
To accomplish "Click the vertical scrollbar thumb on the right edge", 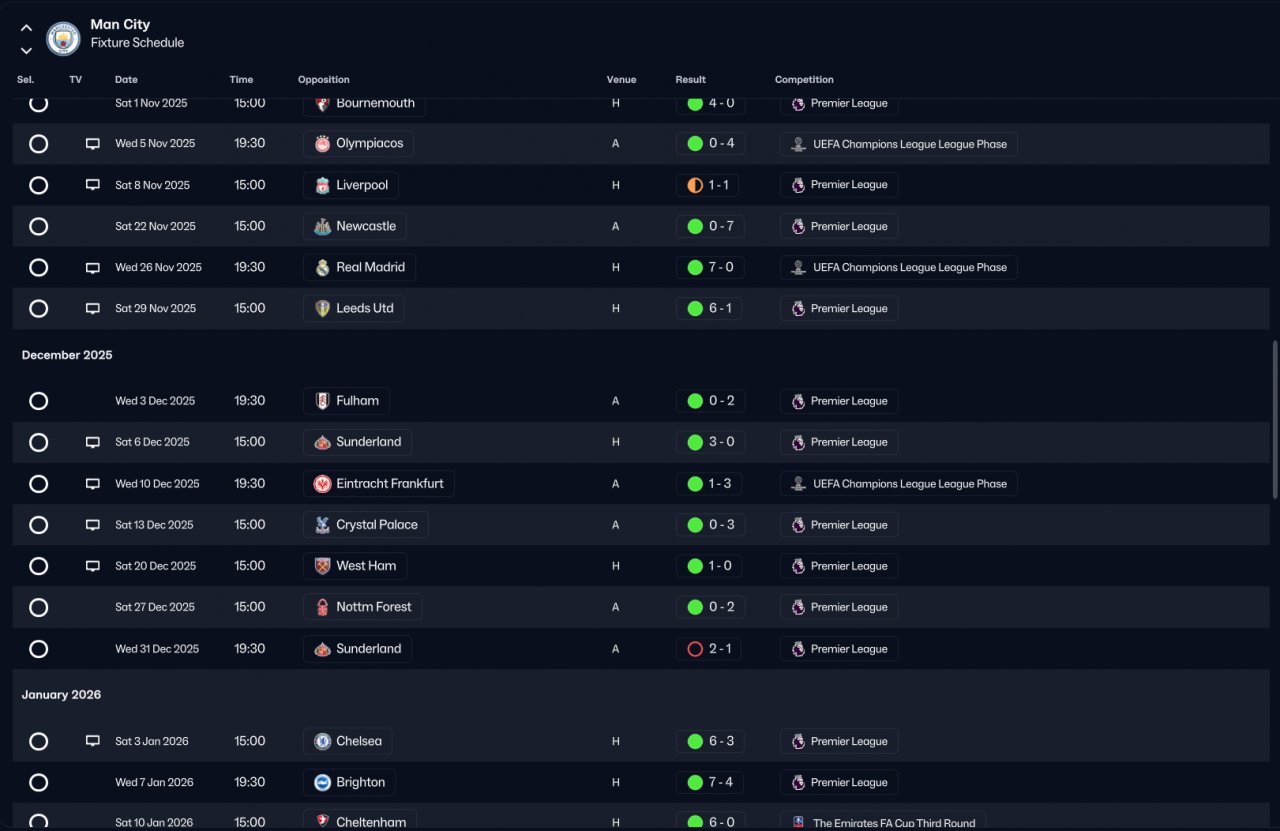I will [x=1274, y=420].
